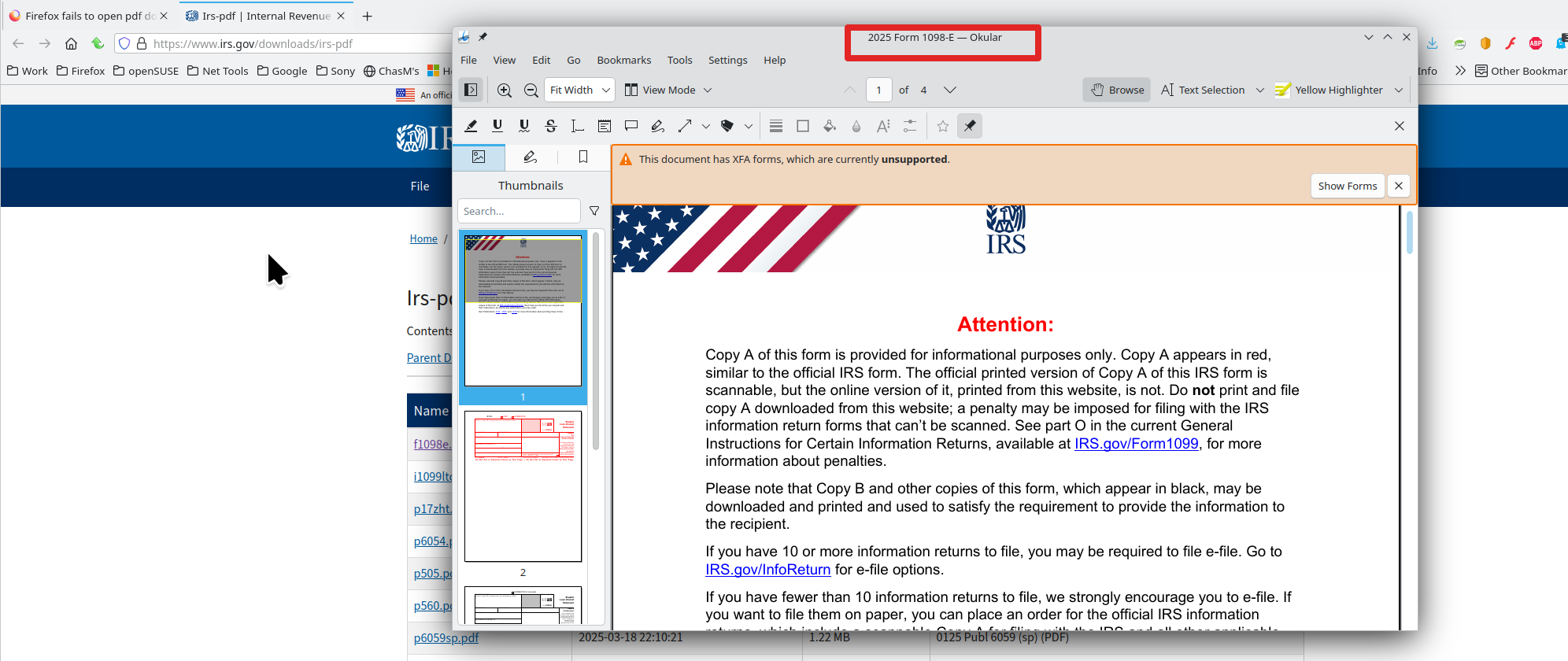The height and width of the screenshot is (661, 1568).
Task: Click Firefox Home button
Action: pos(71,43)
